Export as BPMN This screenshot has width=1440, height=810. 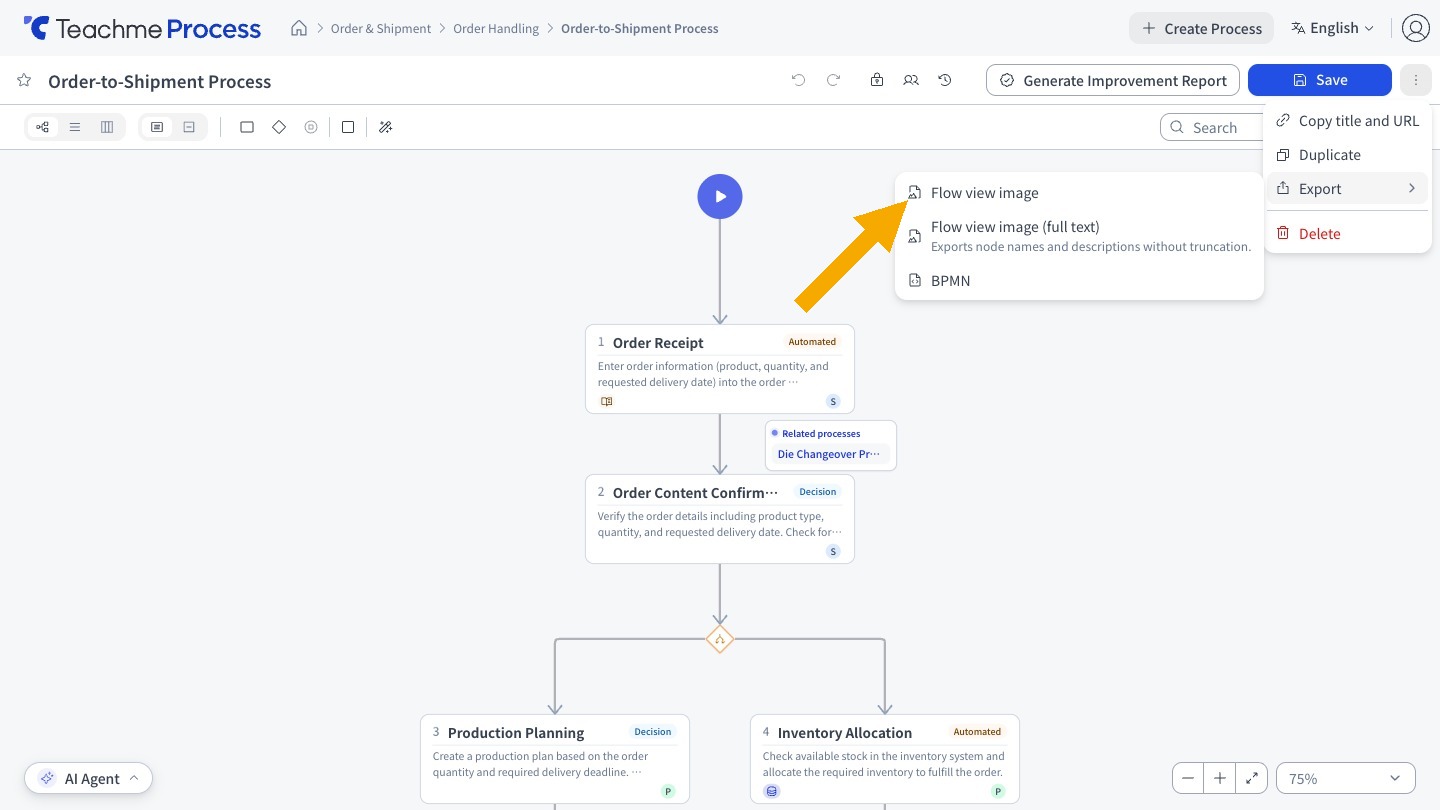(1079, 280)
